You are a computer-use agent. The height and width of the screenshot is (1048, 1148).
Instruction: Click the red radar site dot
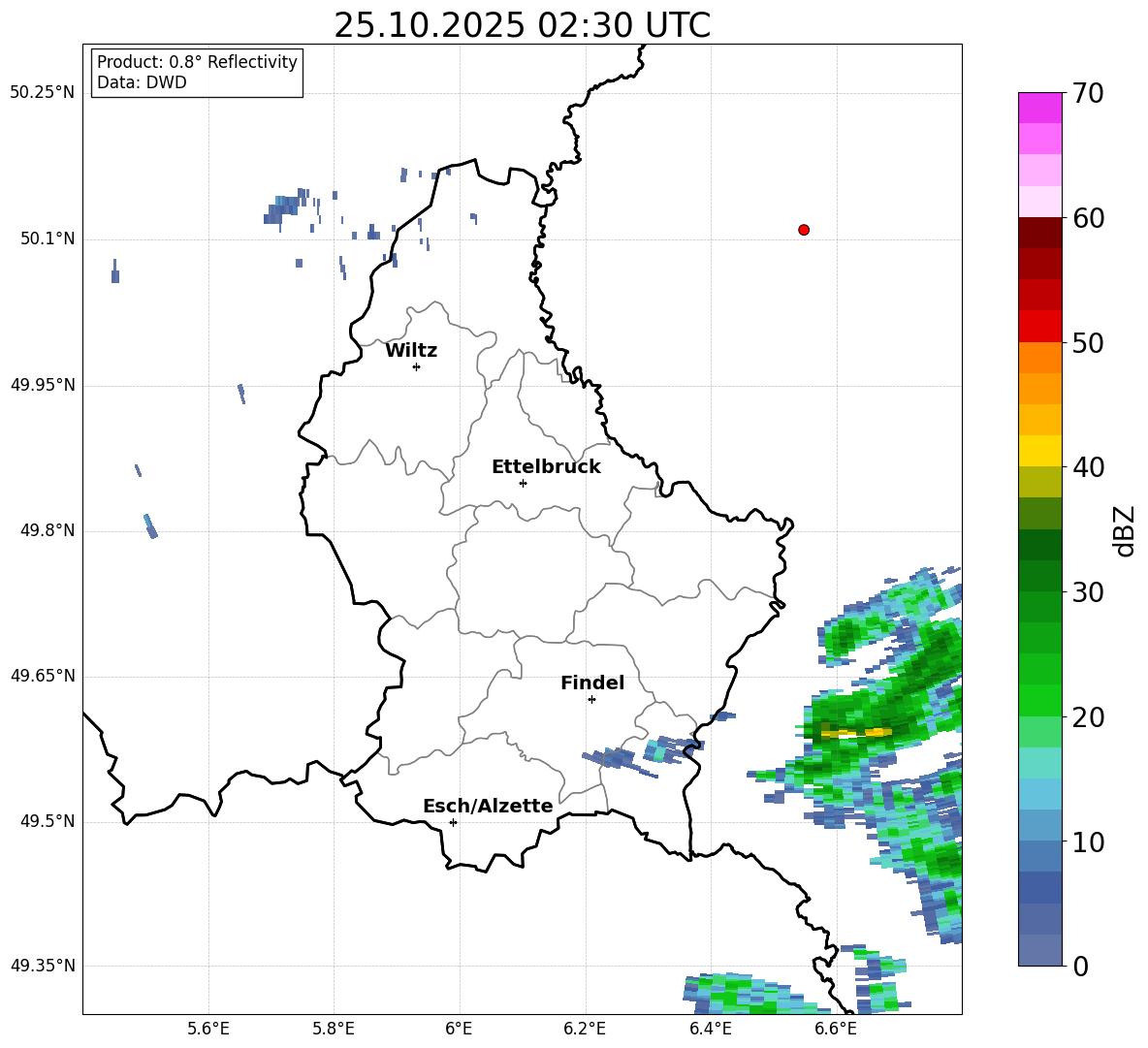pyautogui.click(x=804, y=230)
